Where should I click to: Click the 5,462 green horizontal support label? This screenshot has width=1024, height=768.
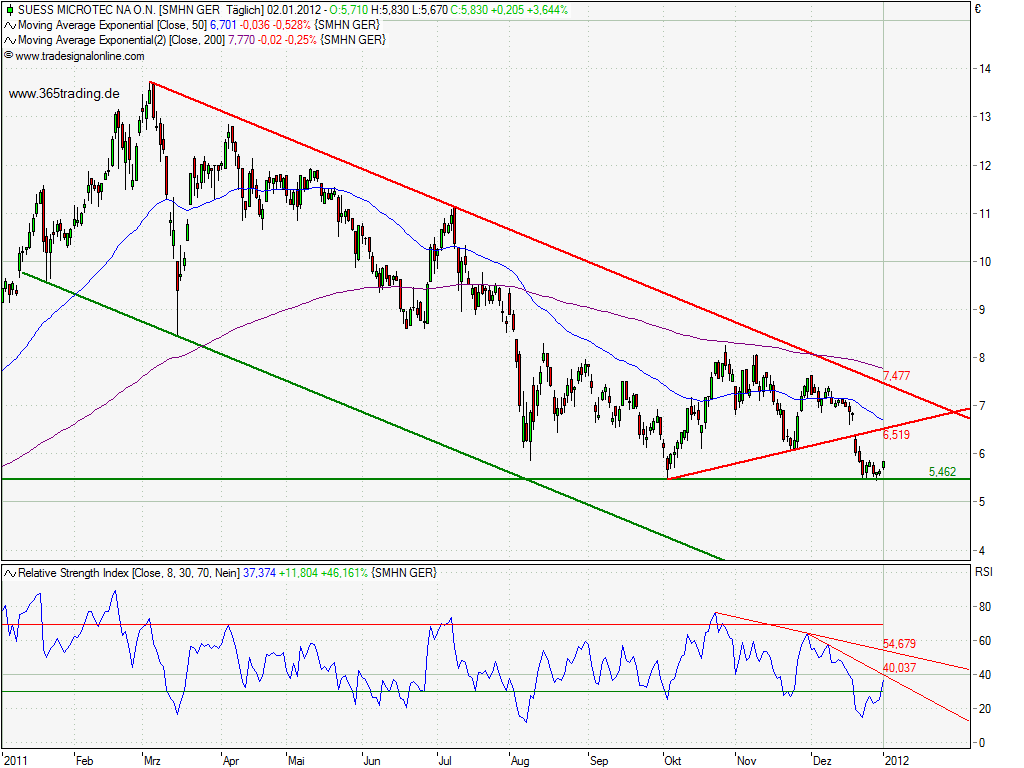[944, 470]
